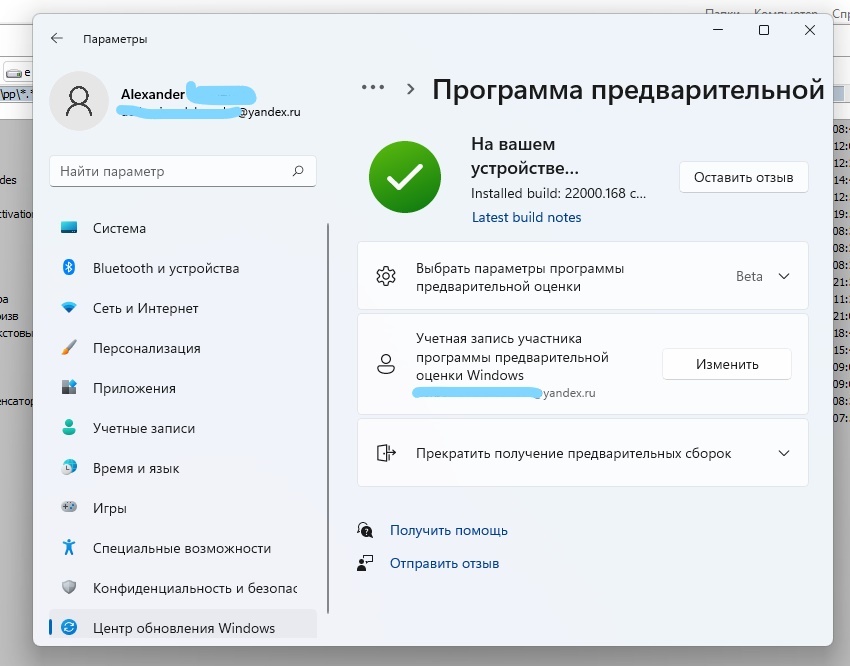Click the Найти параметр search field
850x666 pixels.
(x=183, y=171)
